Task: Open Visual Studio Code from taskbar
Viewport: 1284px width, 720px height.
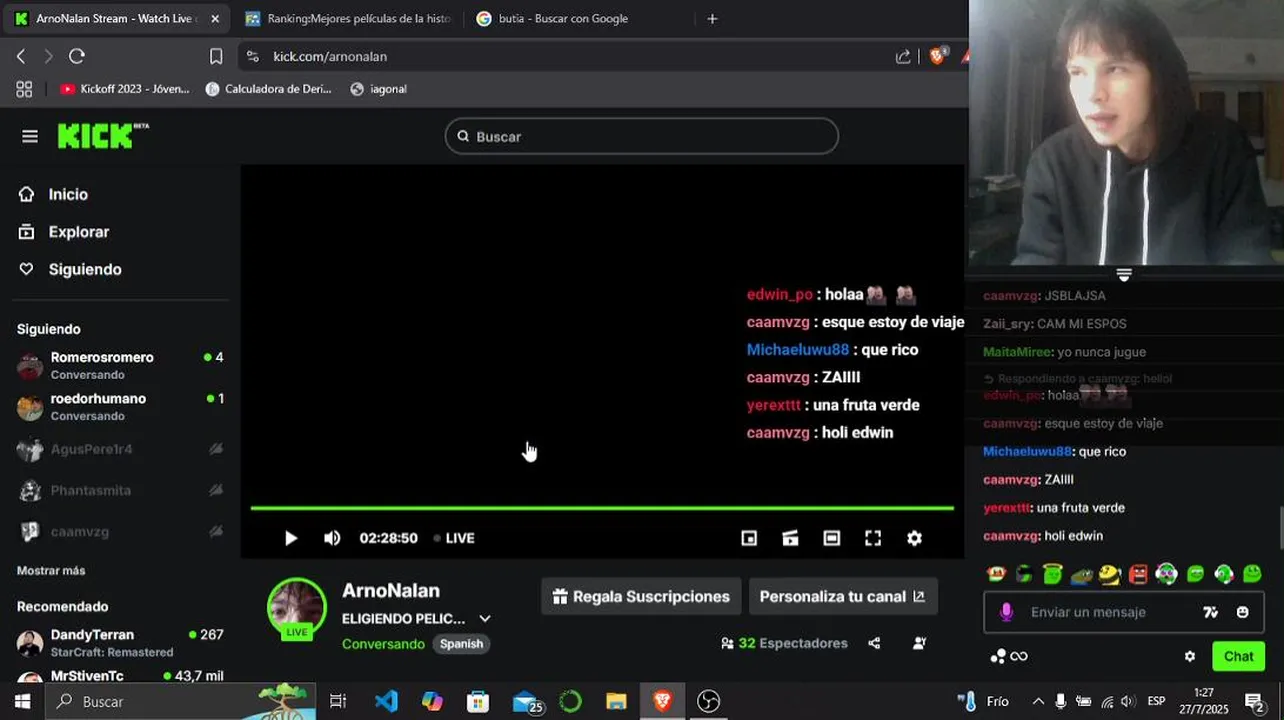Action: (386, 701)
